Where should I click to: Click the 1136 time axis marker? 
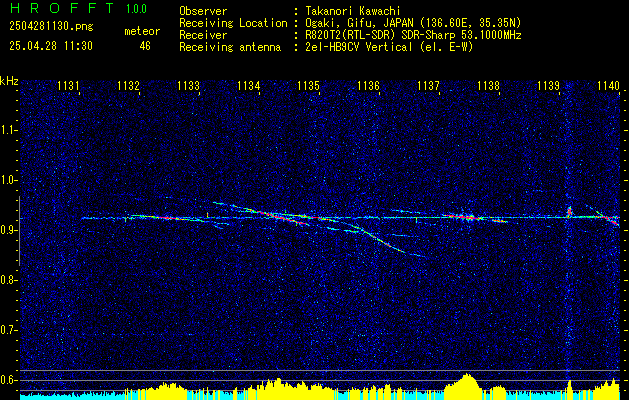pyautogui.click(x=368, y=86)
